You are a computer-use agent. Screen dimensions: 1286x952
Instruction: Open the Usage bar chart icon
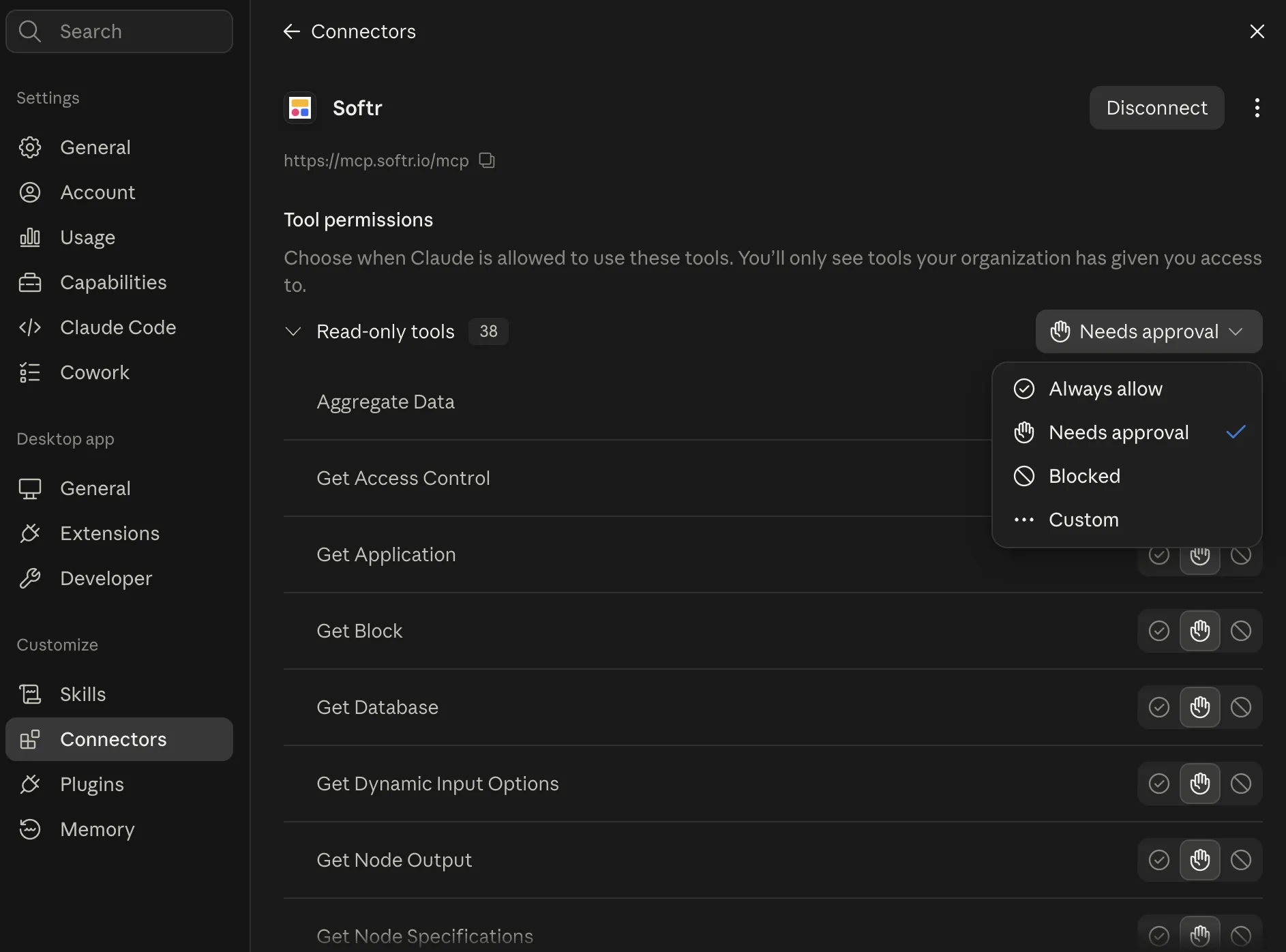(x=30, y=237)
